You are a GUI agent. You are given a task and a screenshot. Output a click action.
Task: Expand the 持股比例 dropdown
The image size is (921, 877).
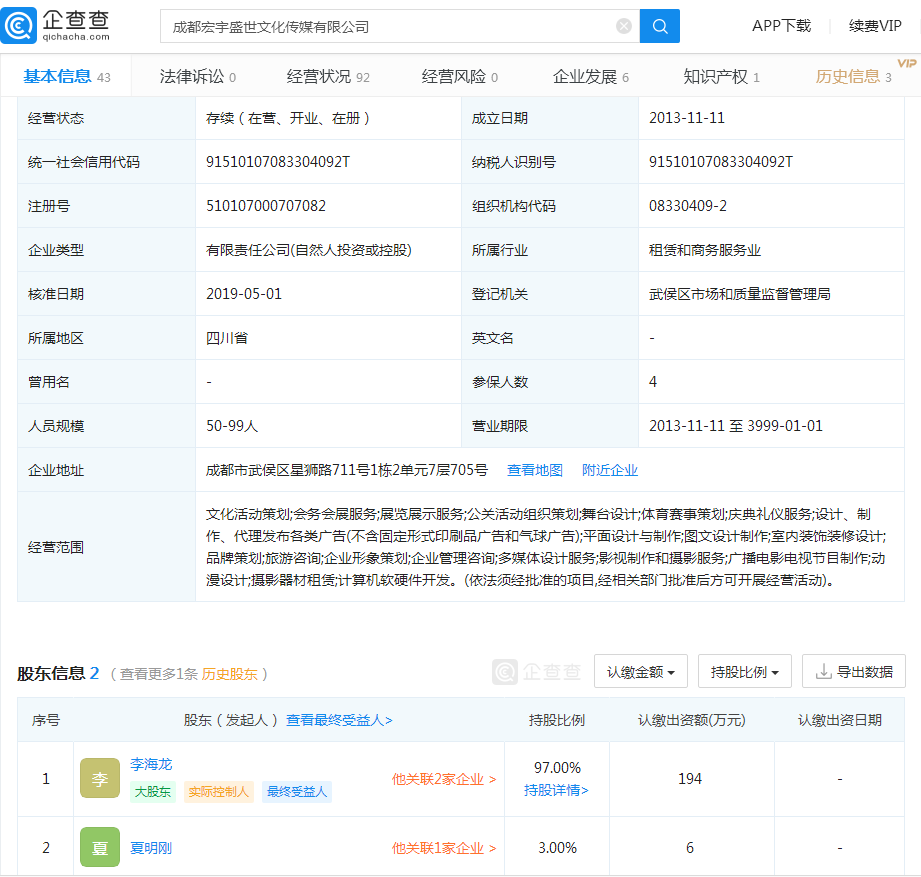[x=745, y=671]
